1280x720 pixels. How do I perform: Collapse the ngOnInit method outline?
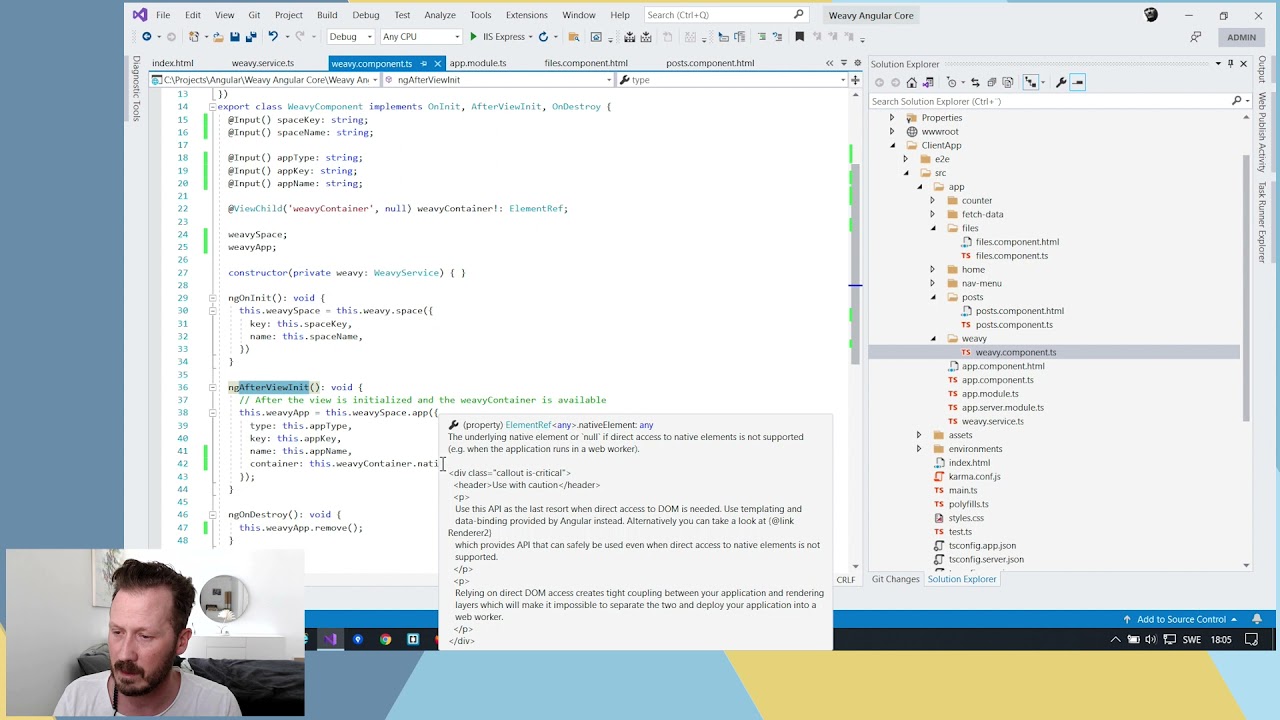pyautogui.click(x=212, y=298)
